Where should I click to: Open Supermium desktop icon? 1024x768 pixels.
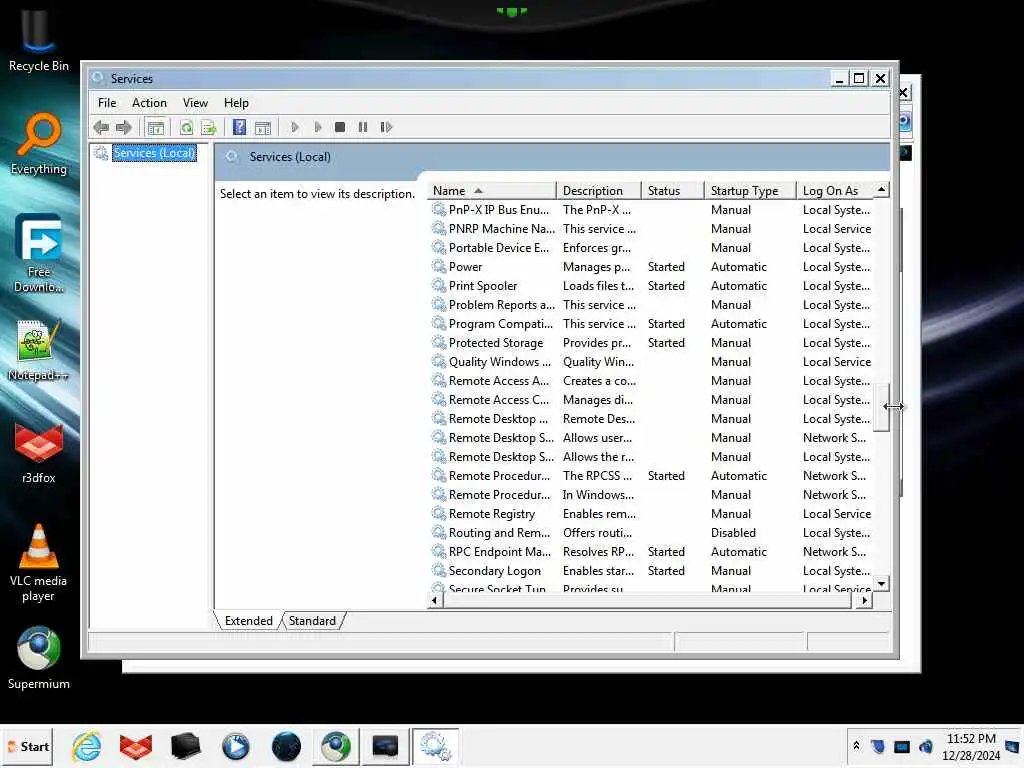(39, 658)
